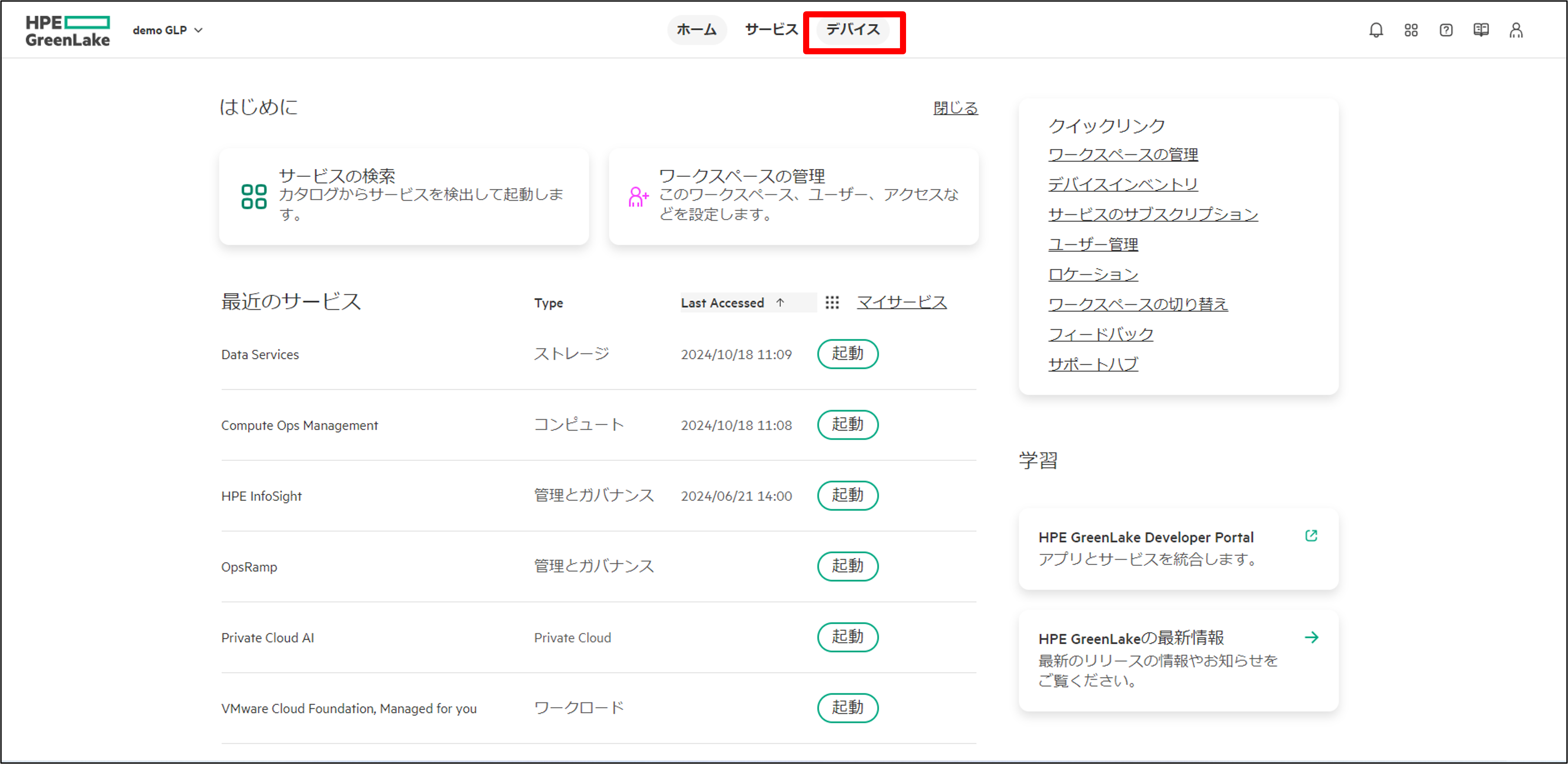Open ロケーション quick link
Screen dimensions: 1568x764
[1093, 275]
